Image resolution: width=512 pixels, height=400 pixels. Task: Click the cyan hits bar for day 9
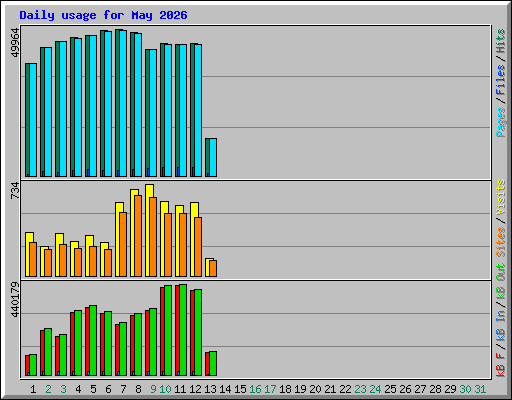point(153,113)
